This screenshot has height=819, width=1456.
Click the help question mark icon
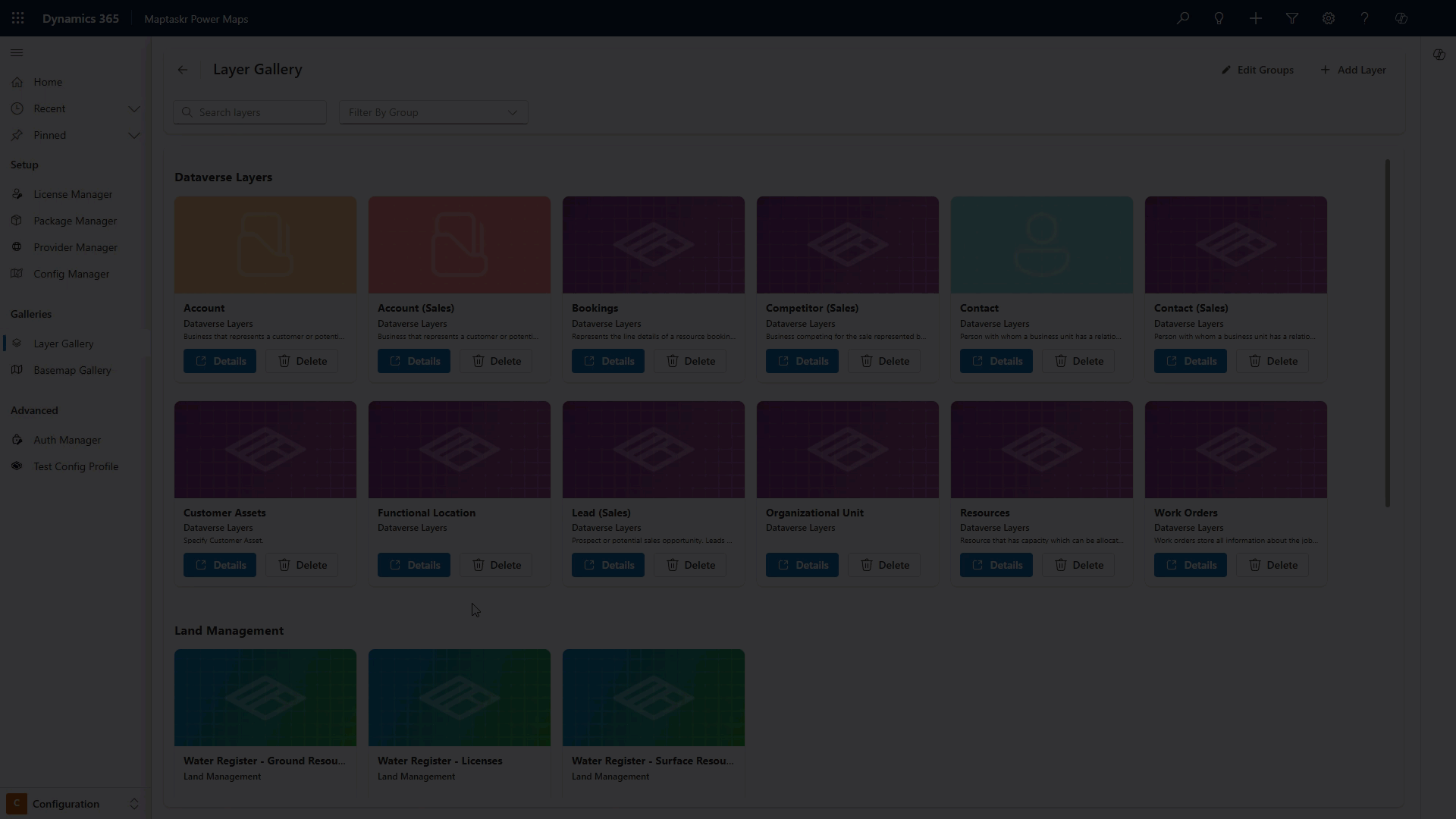(1365, 18)
